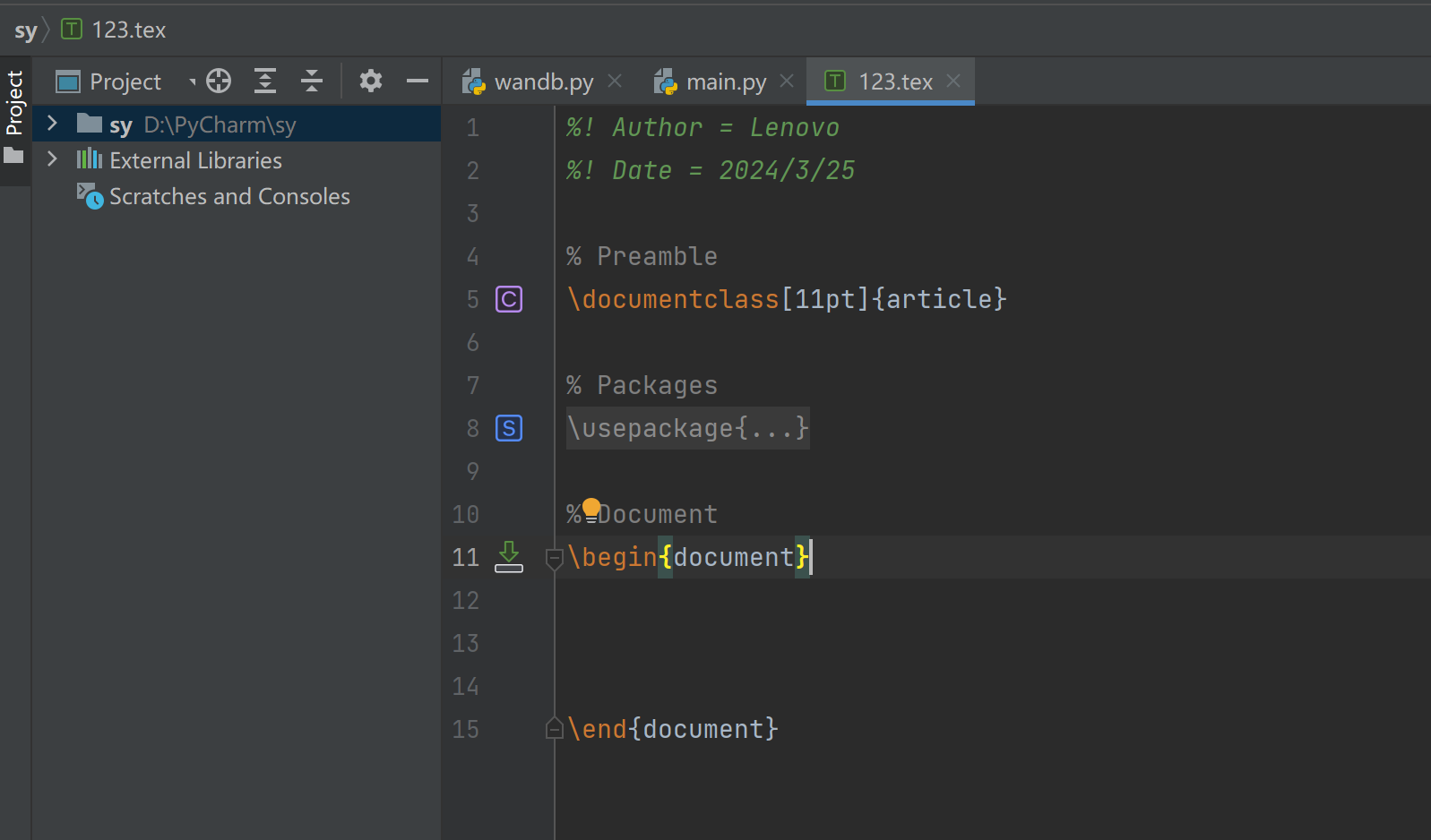Switch to the main.py tab
The width and height of the screenshot is (1431, 840).
[x=725, y=82]
